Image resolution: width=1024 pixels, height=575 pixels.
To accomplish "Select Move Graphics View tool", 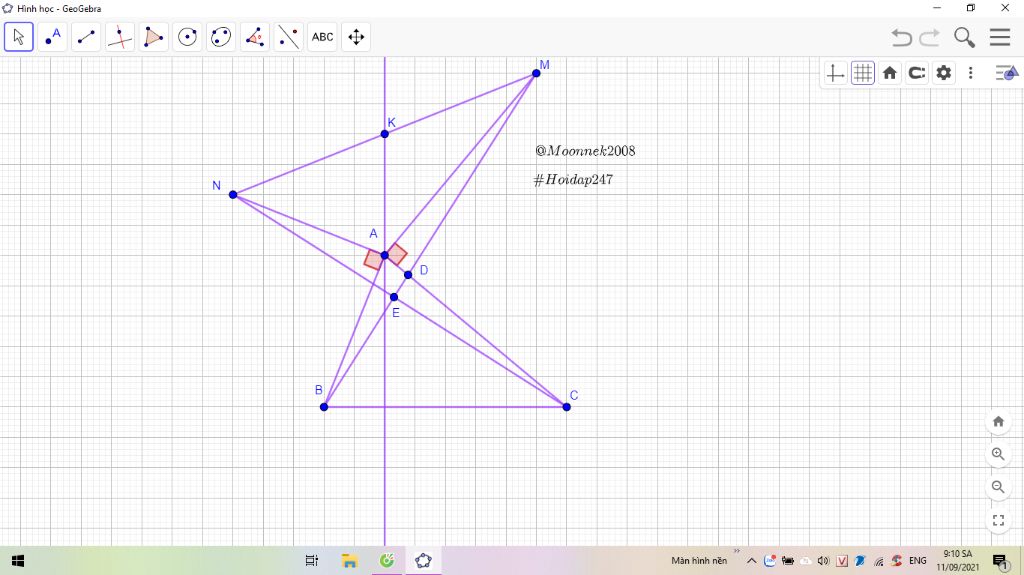I will click(x=356, y=37).
